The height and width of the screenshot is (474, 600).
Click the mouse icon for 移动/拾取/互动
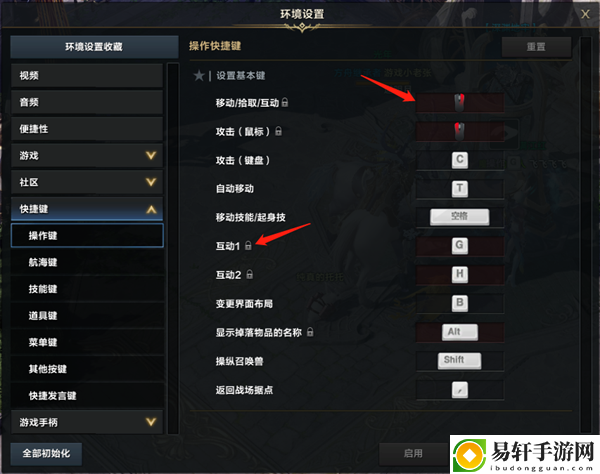pyautogui.click(x=459, y=103)
